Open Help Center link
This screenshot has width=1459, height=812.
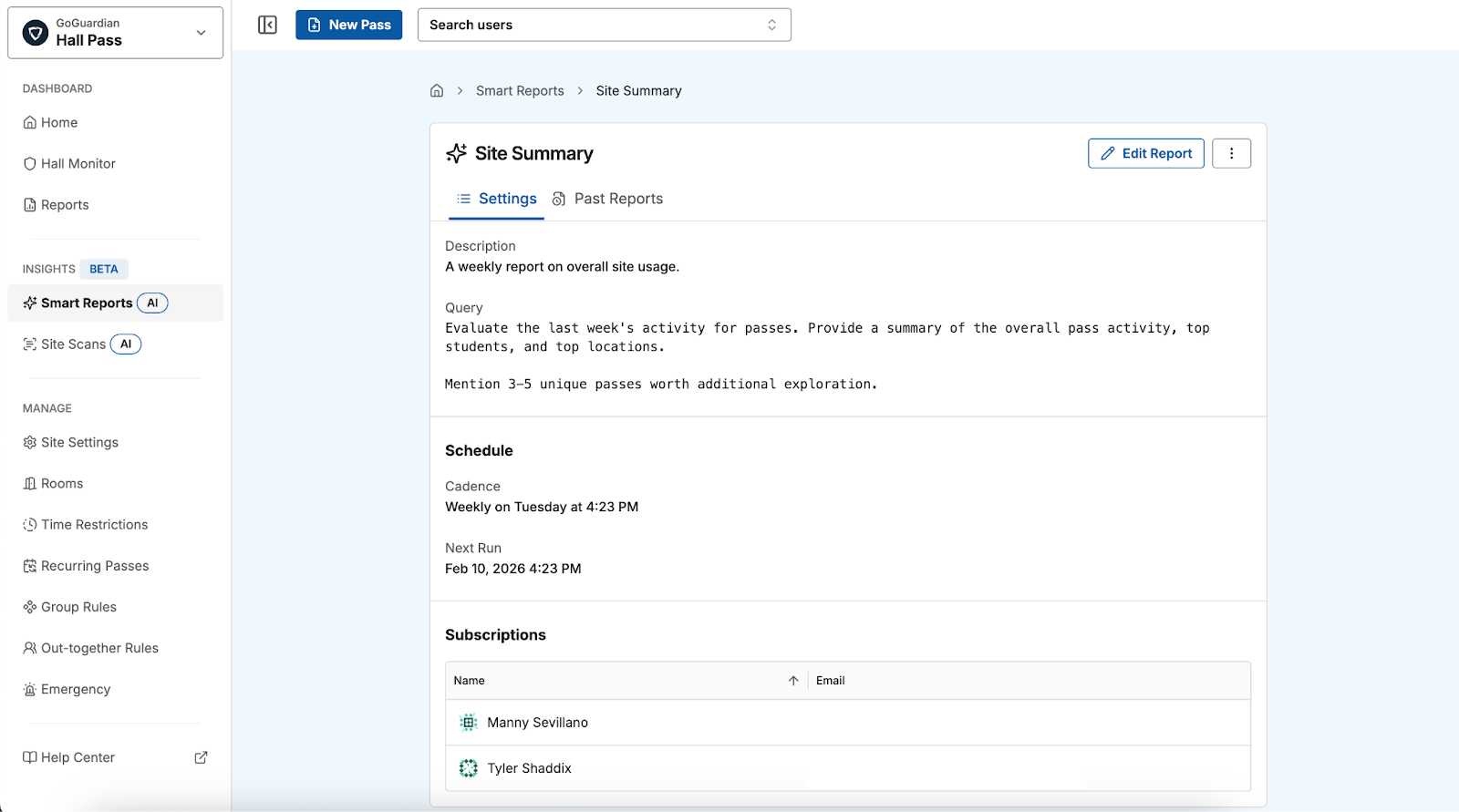coord(116,757)
